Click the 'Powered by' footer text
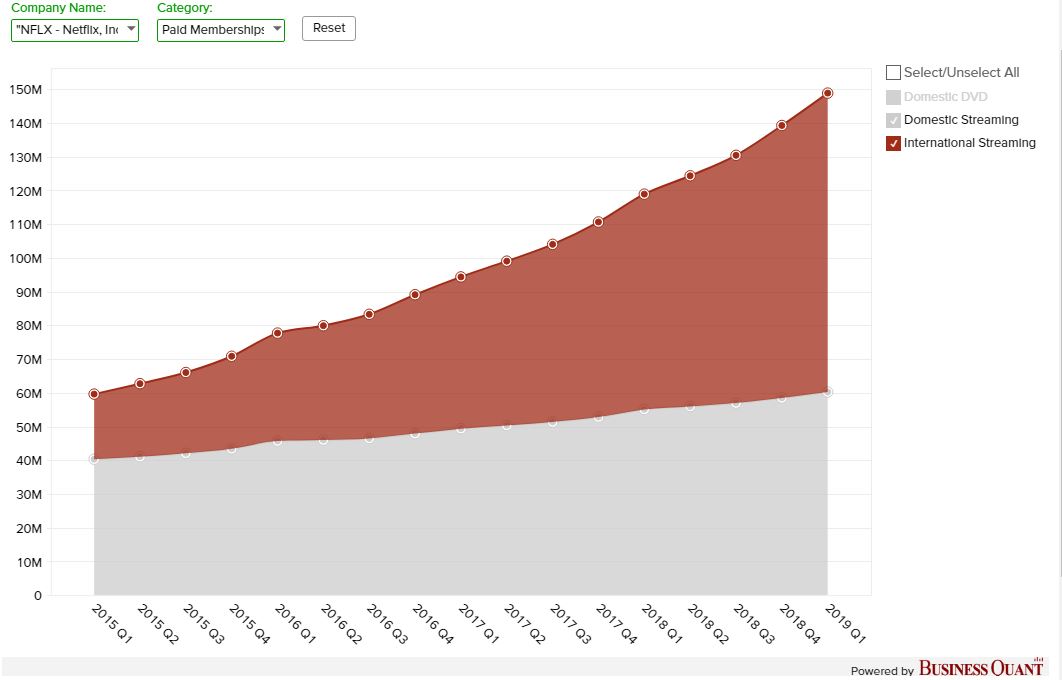This screenshot has height=680, width=1062. [883, 671]
